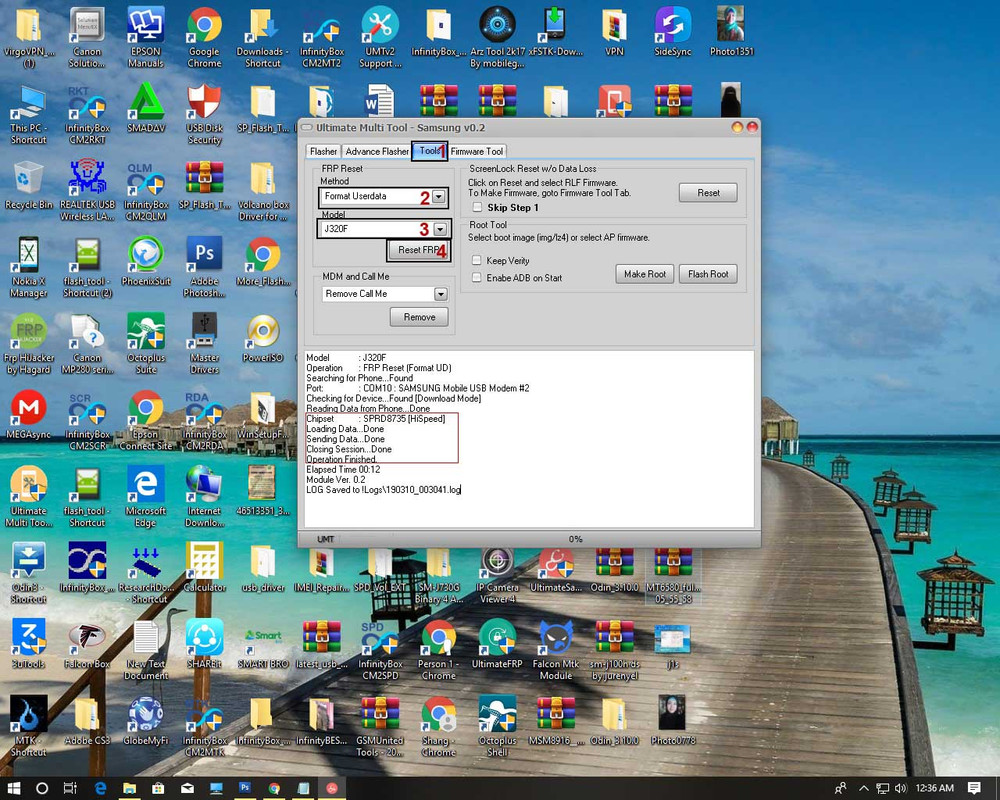Show hidden system tray icons
The image size is (1000, 800).
(864, 789)
